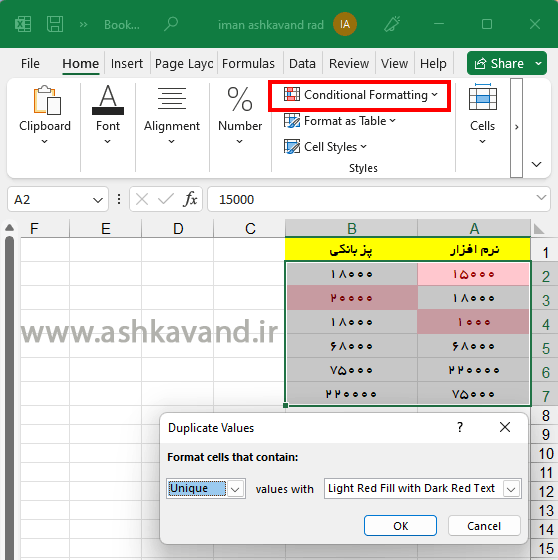Open the Formulas tab

(x=248, y=64)
